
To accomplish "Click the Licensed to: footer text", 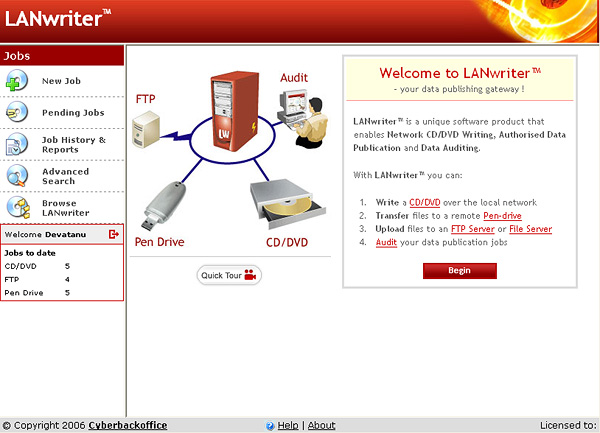I will (x=568, y=425).
